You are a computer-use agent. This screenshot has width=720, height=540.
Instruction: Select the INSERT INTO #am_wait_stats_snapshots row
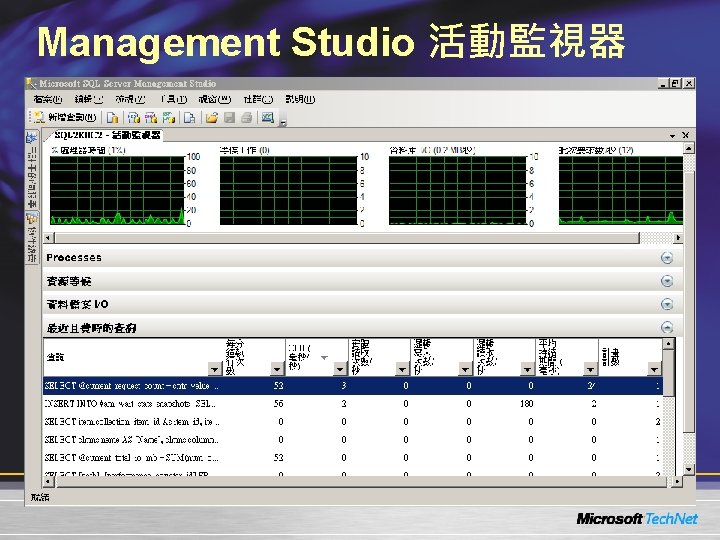coord(353,404)
